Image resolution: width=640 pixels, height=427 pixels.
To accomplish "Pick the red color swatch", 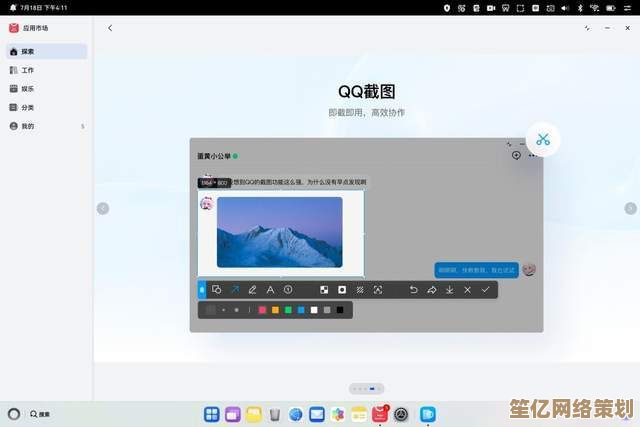I will [262, 310].
